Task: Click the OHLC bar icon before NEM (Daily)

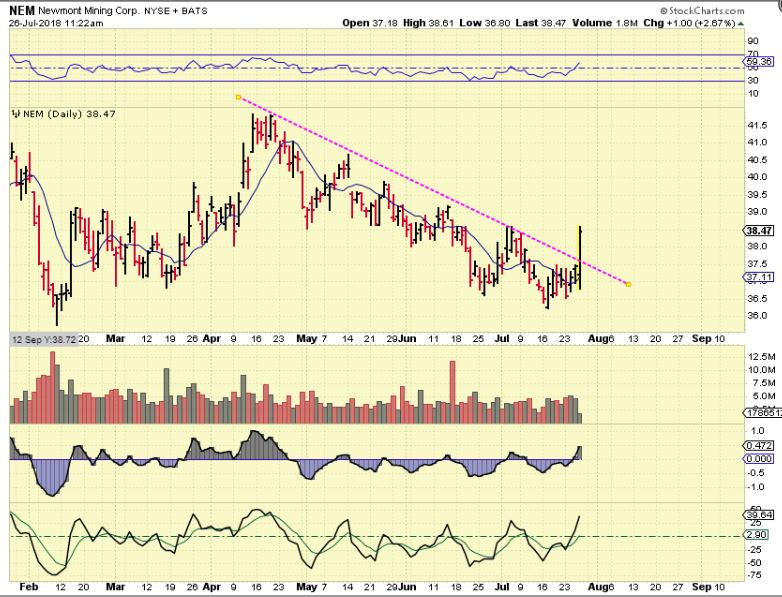Action: [x=16, y=114]
